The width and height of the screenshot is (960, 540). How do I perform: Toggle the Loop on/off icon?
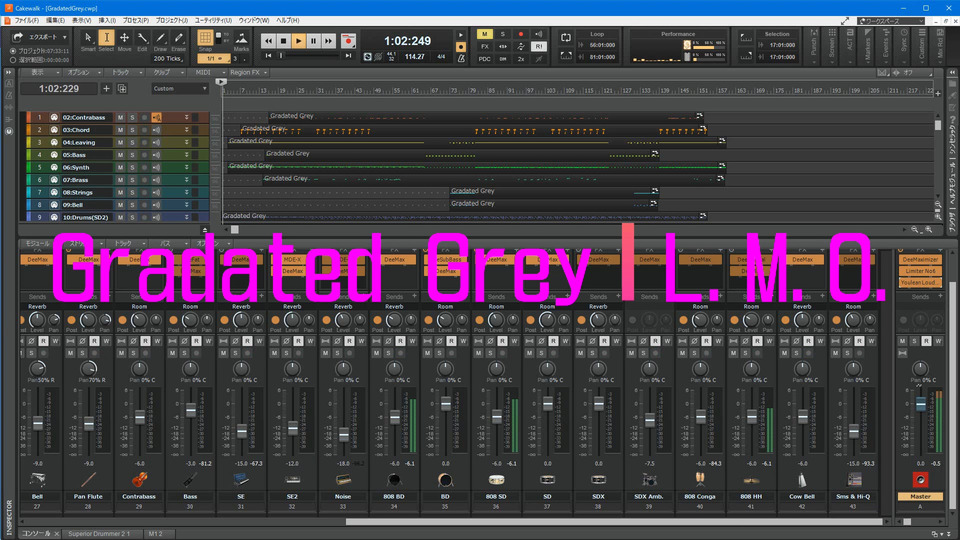566,38
